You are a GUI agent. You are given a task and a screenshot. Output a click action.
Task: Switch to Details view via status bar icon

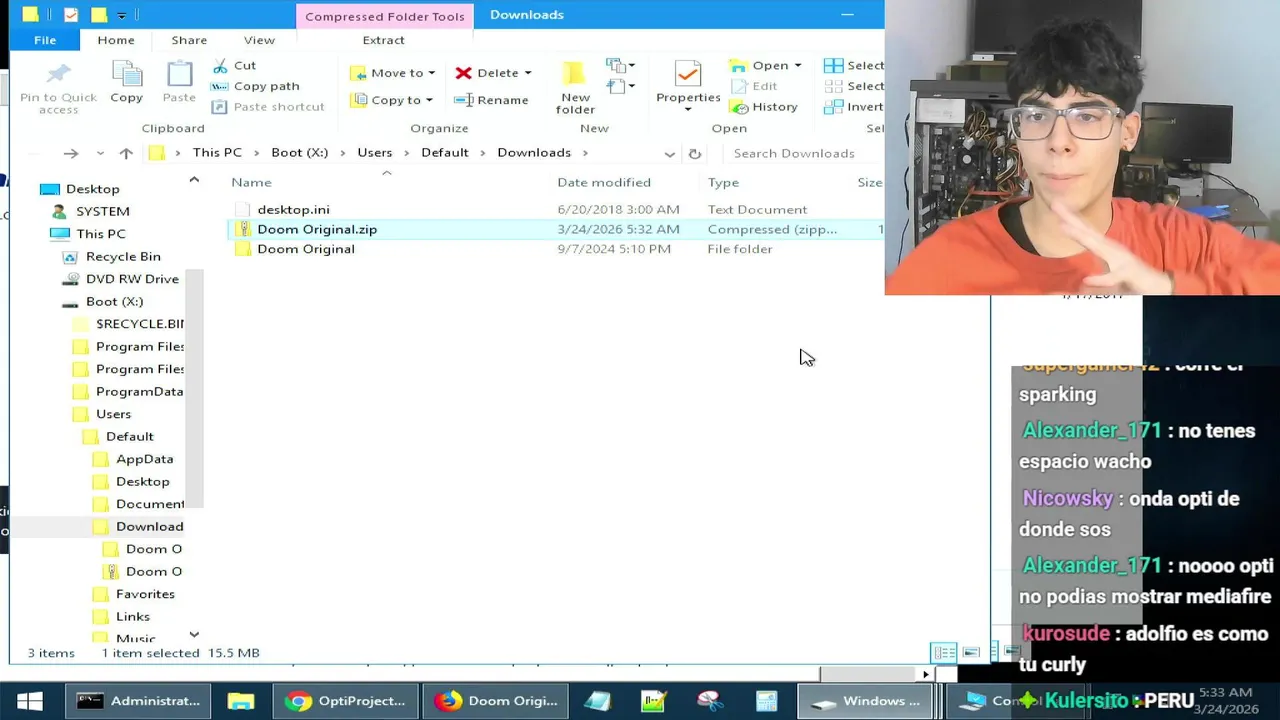tap(944, 653)
